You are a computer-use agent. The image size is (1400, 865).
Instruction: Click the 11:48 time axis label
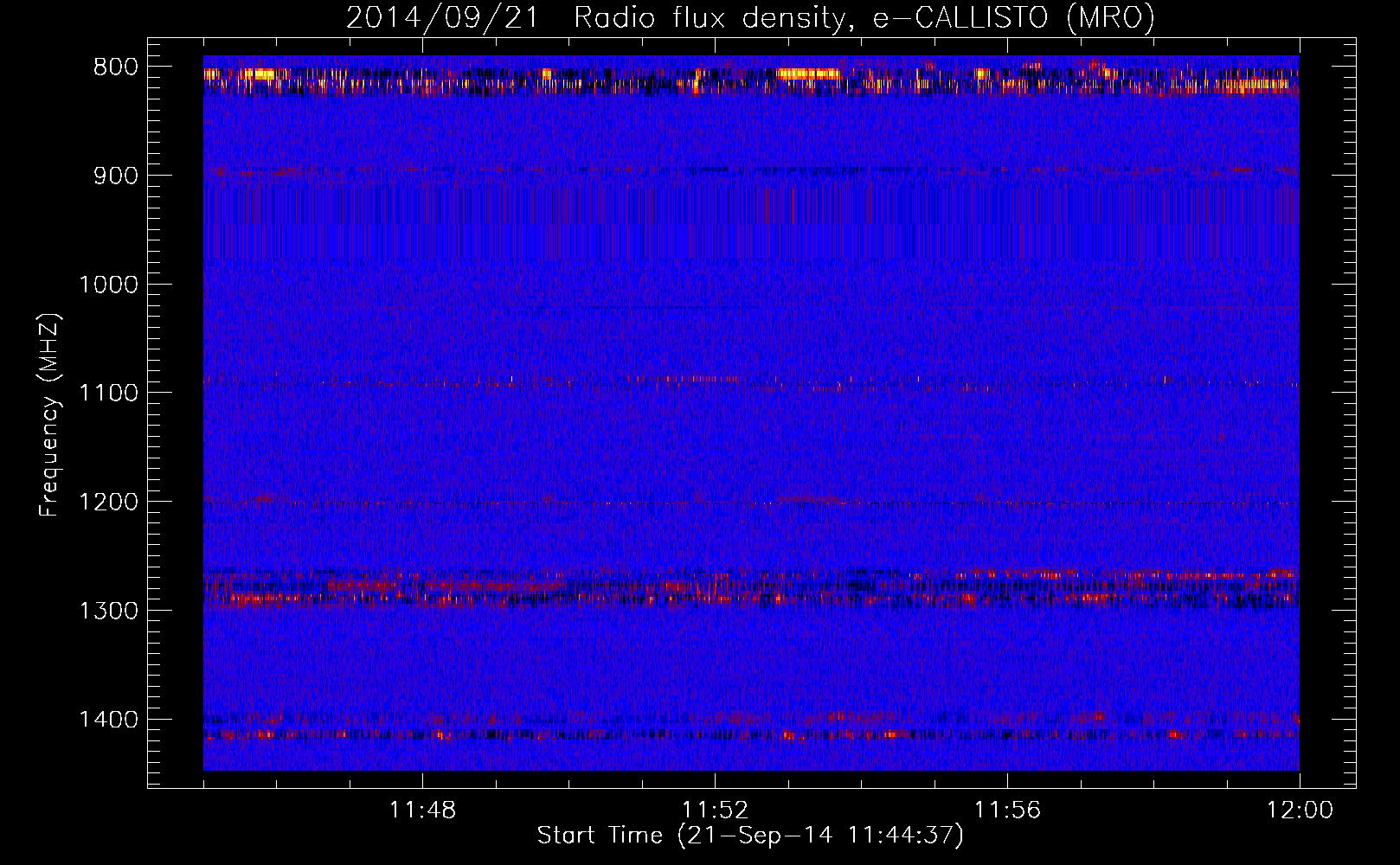tap(422, 811)
